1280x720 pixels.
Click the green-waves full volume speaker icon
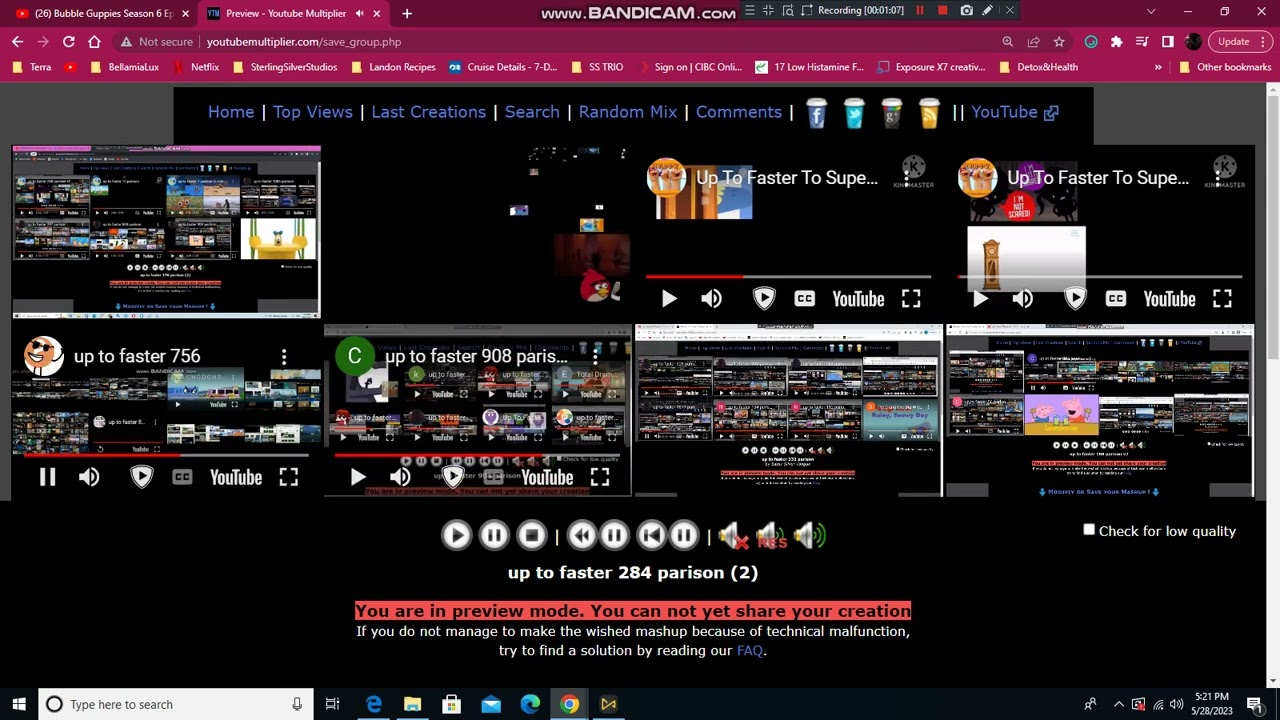[x=809, y=536]
